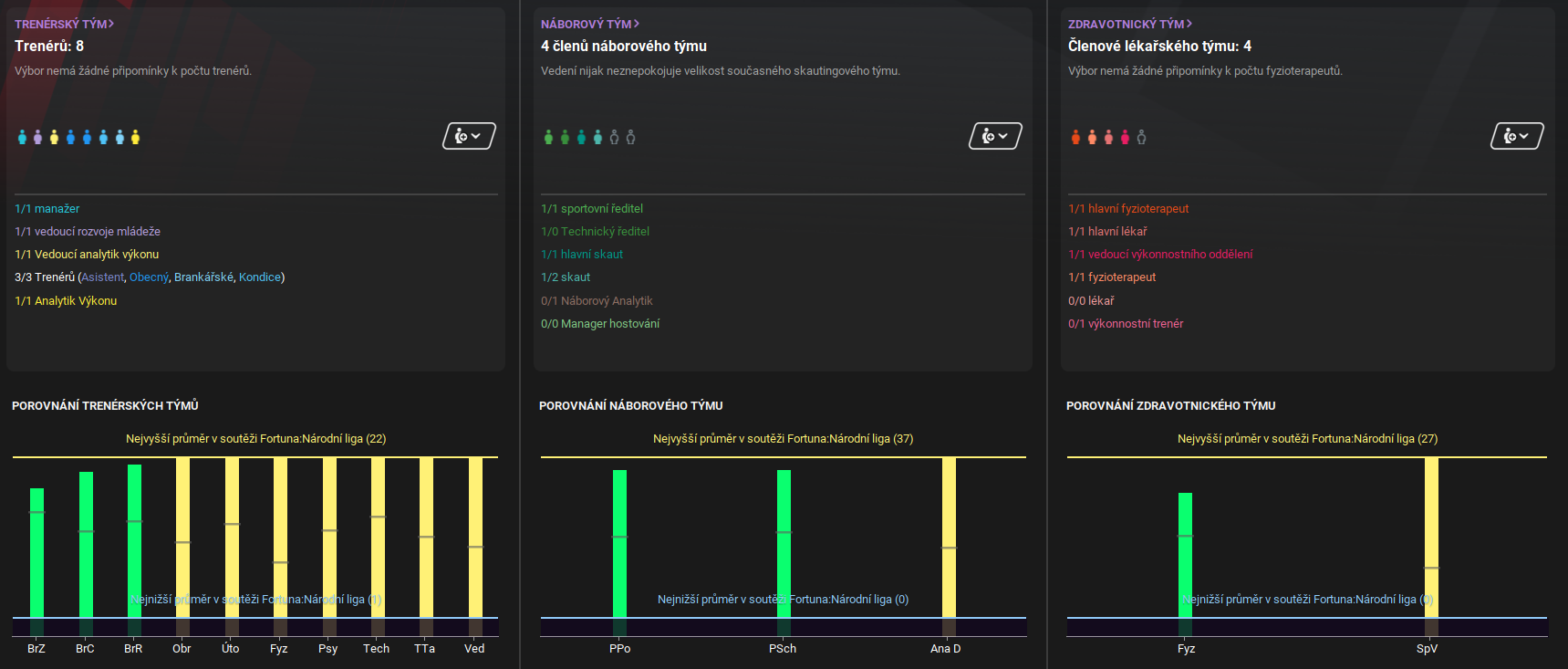Open add-staff dropdown in Zdravotnický tým panel
1568x669 pixels.
point(1517,136)
